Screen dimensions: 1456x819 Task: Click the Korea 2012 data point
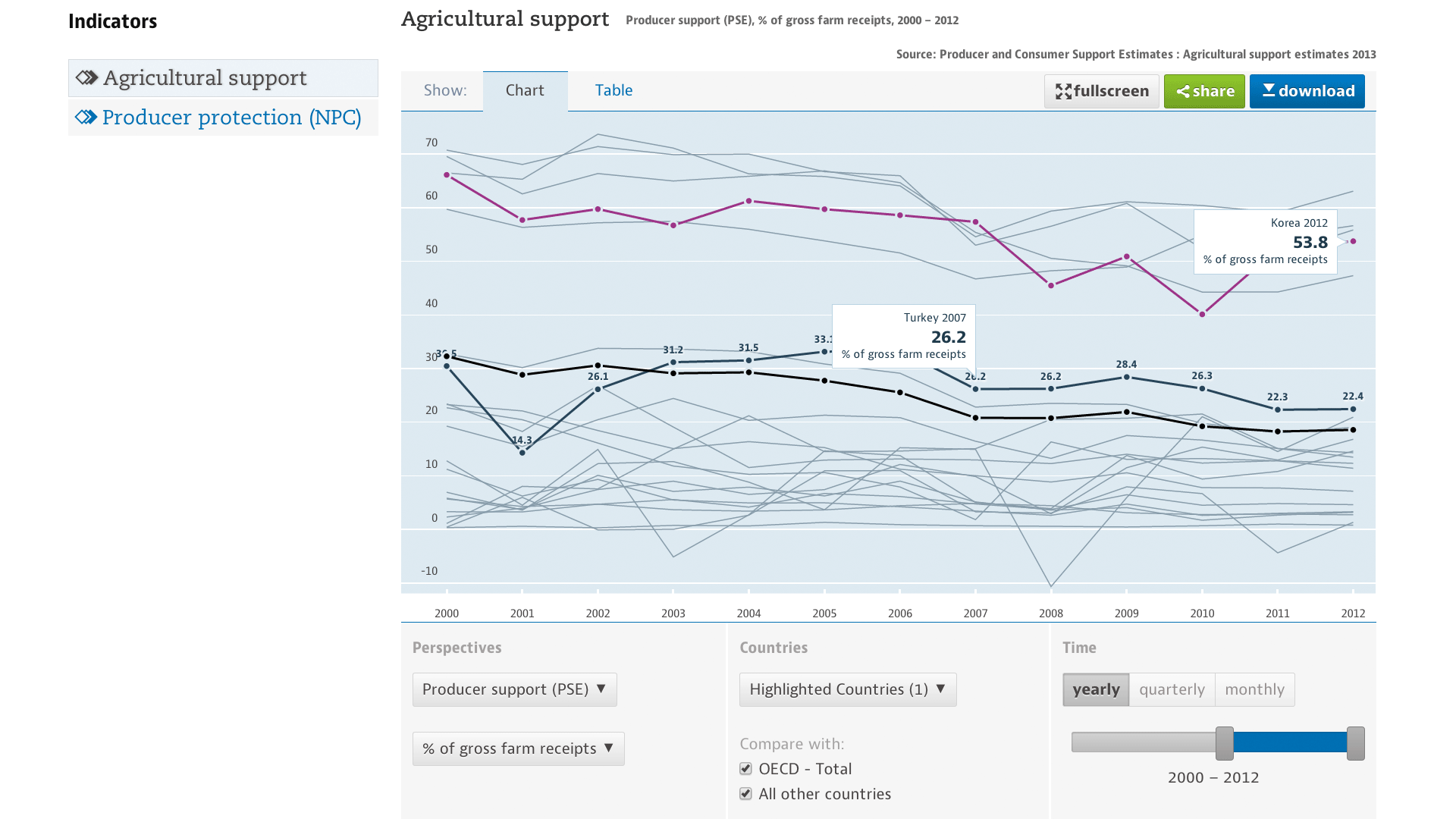click(x=1353, y=241)
